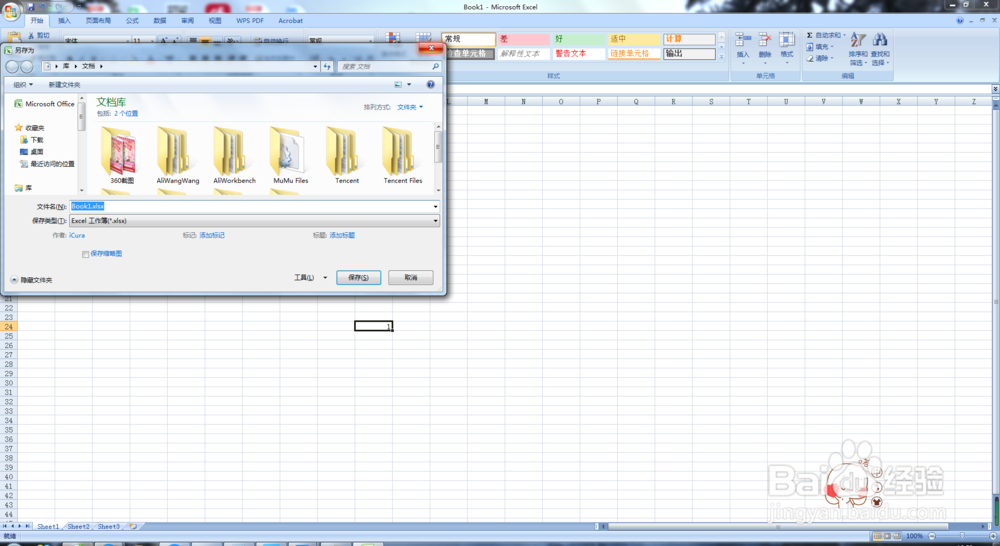Click the forward navigation arrow in dialog
The image size is (1000, 546).
(x=26, y=66)
